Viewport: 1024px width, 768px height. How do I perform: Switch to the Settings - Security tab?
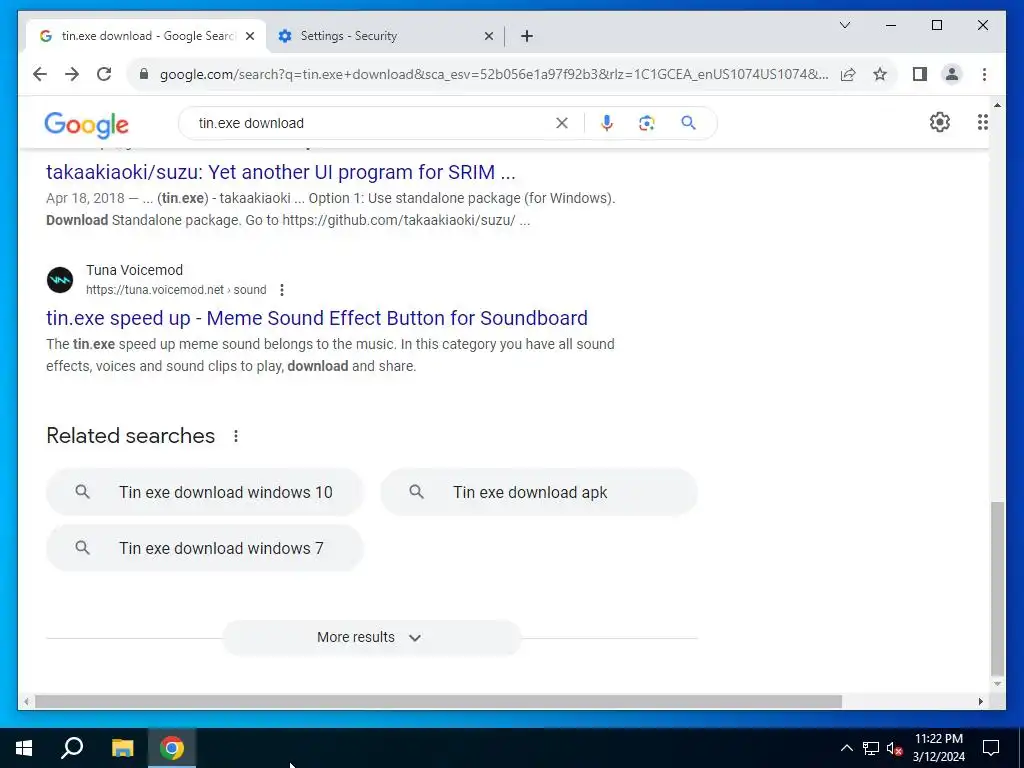coord(385,36)
